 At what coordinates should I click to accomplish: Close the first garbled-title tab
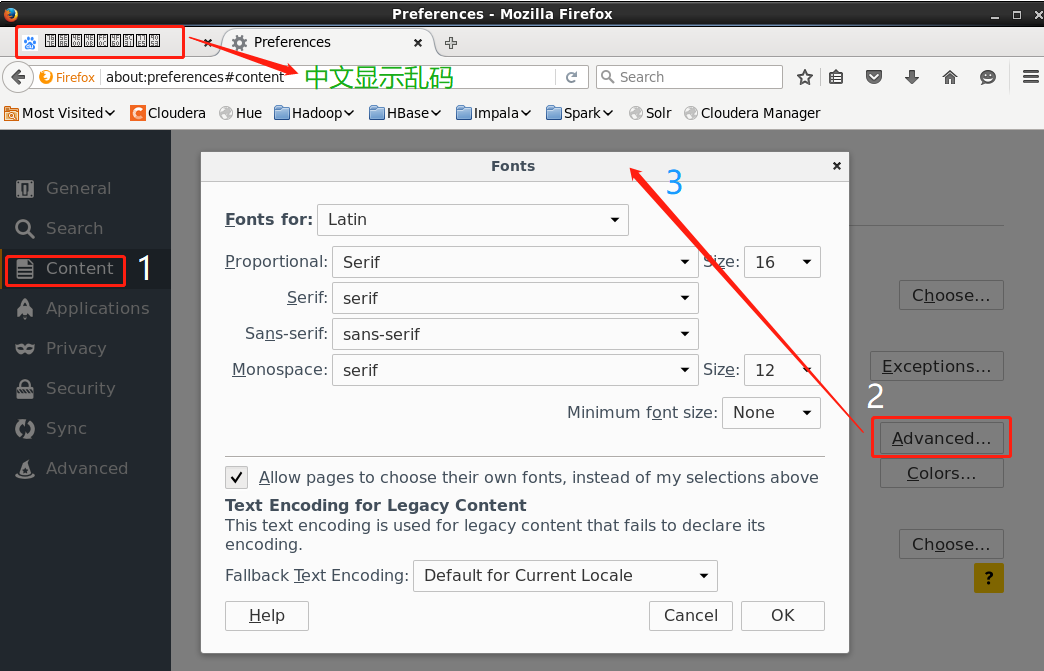(x=208, y=43)
